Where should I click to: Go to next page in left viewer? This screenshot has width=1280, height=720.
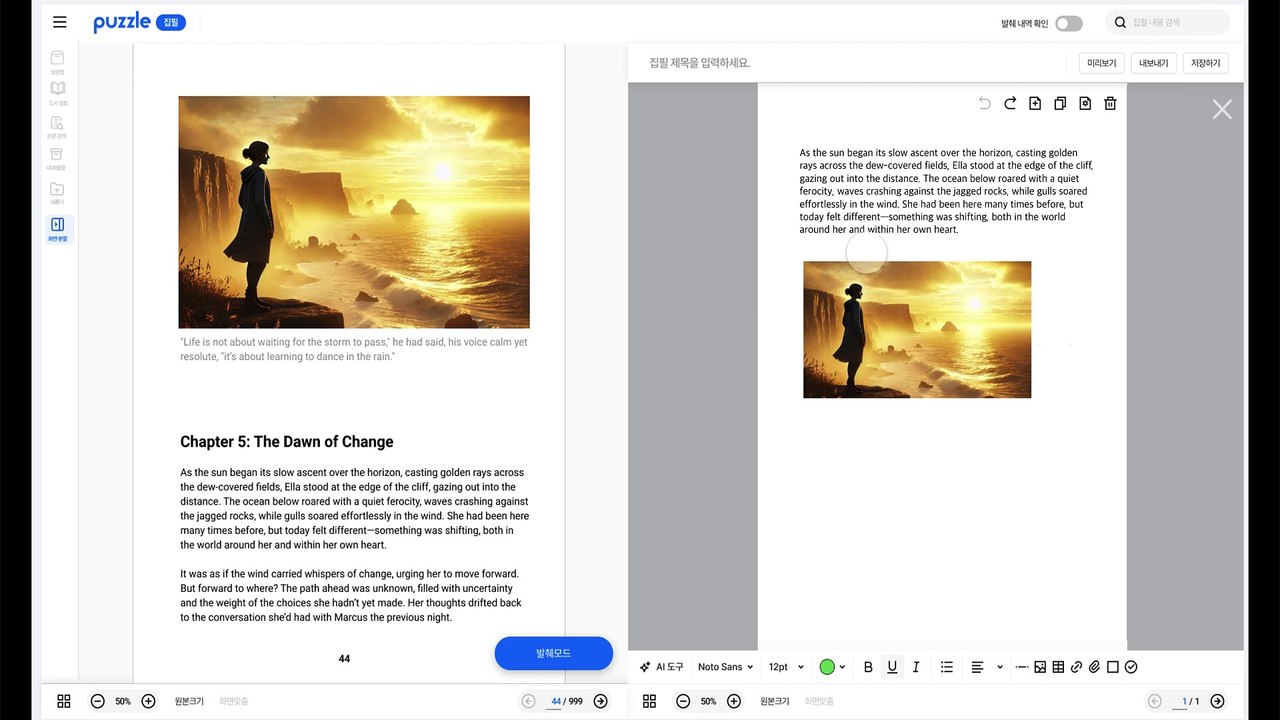tap(601, 701)
